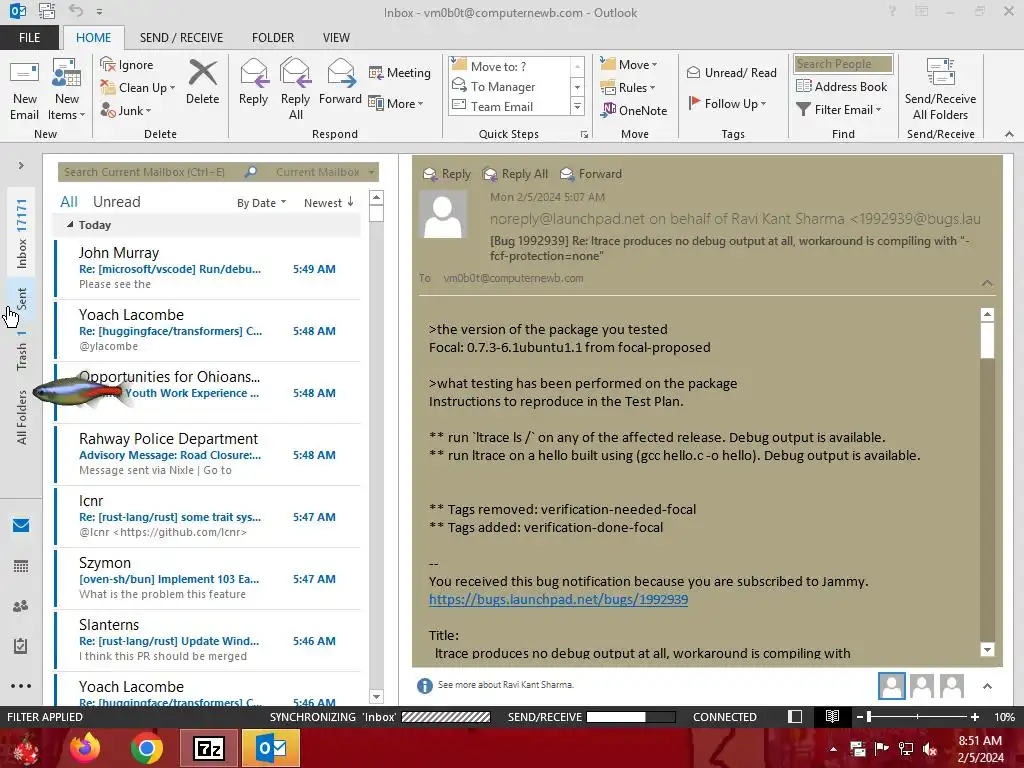This screenshot has width=1024, height=768.
Task: Open the Current Mailbox scope dropdown
Action: click(325, 172)
